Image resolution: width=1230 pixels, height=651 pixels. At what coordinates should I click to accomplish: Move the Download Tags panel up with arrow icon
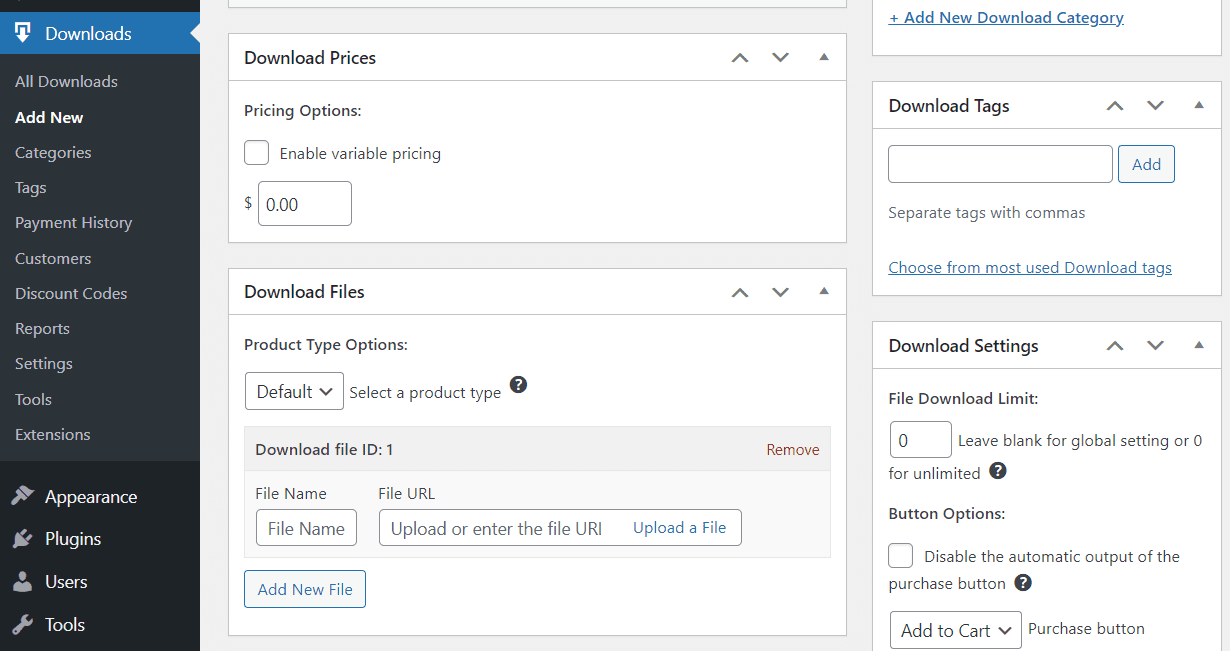[1114, 104]
